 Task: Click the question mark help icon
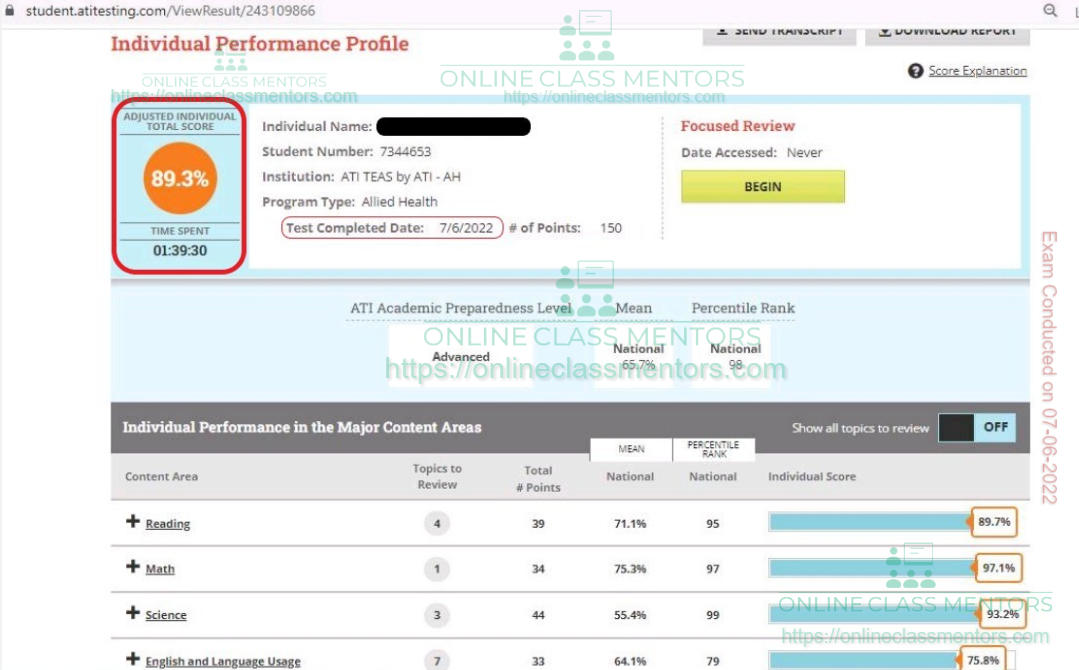pos(915,71)
